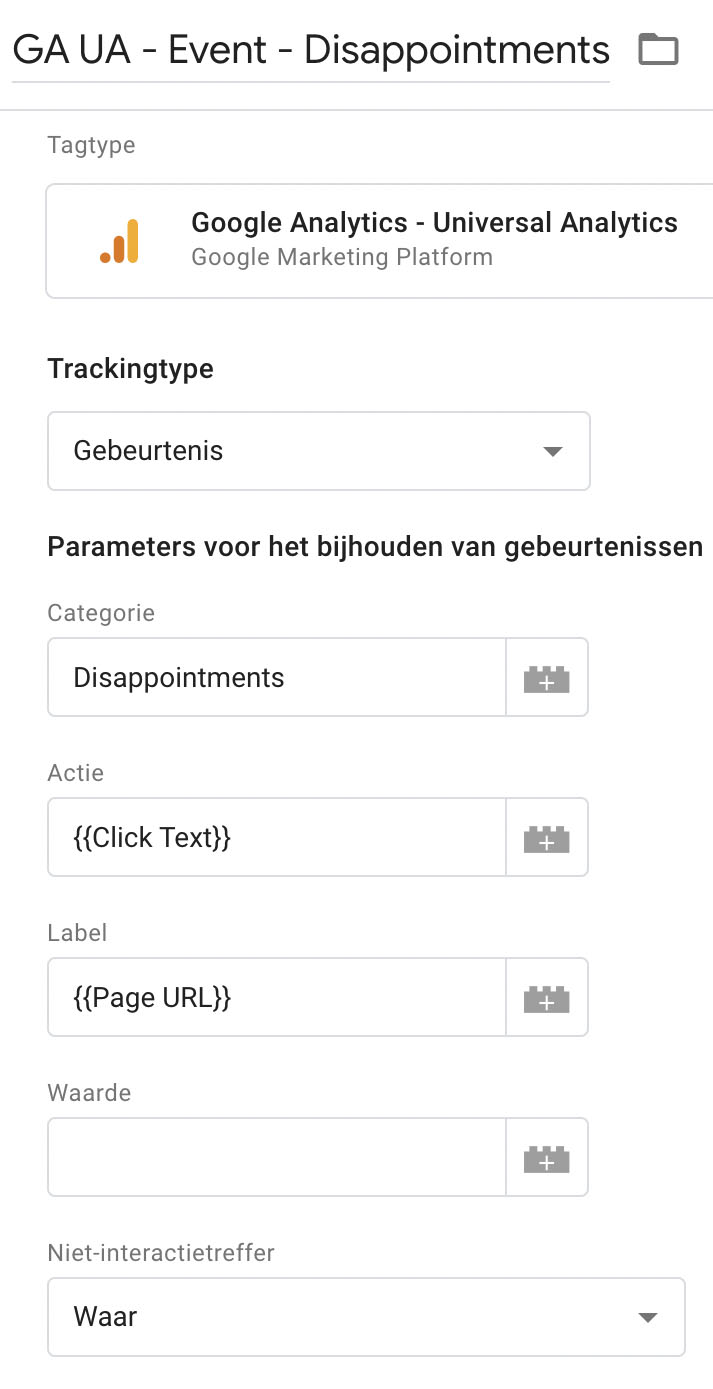
Task: Focus the Actie field with {{Click Text}}
Action: (x=277, y=837)
